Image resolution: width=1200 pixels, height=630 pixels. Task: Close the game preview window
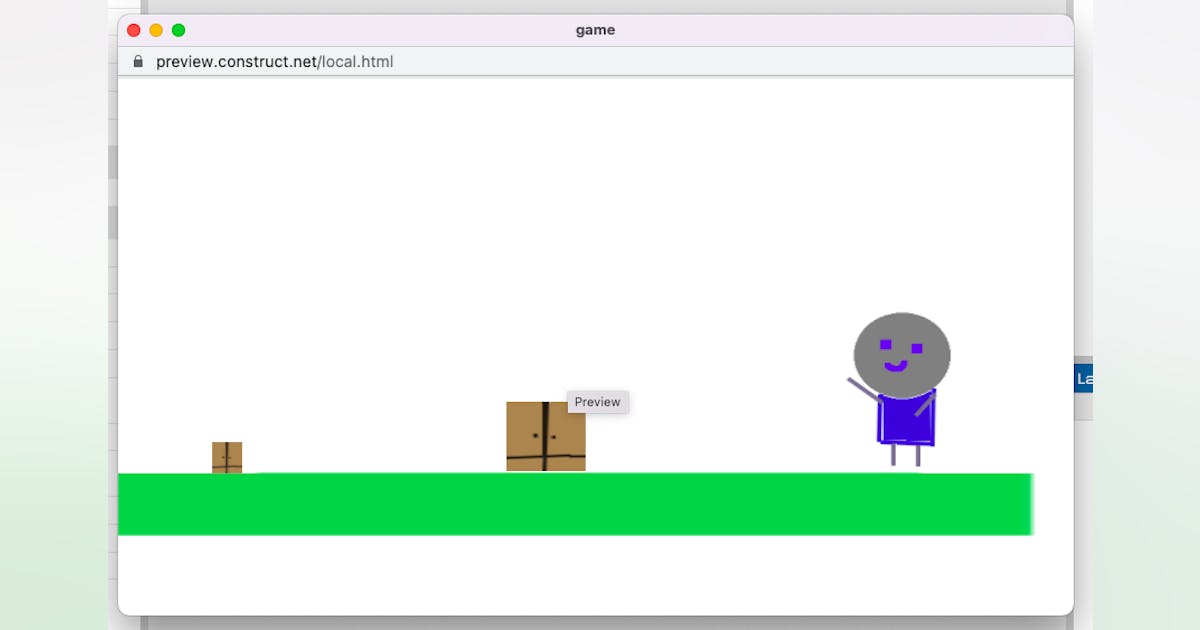[134, 30]
